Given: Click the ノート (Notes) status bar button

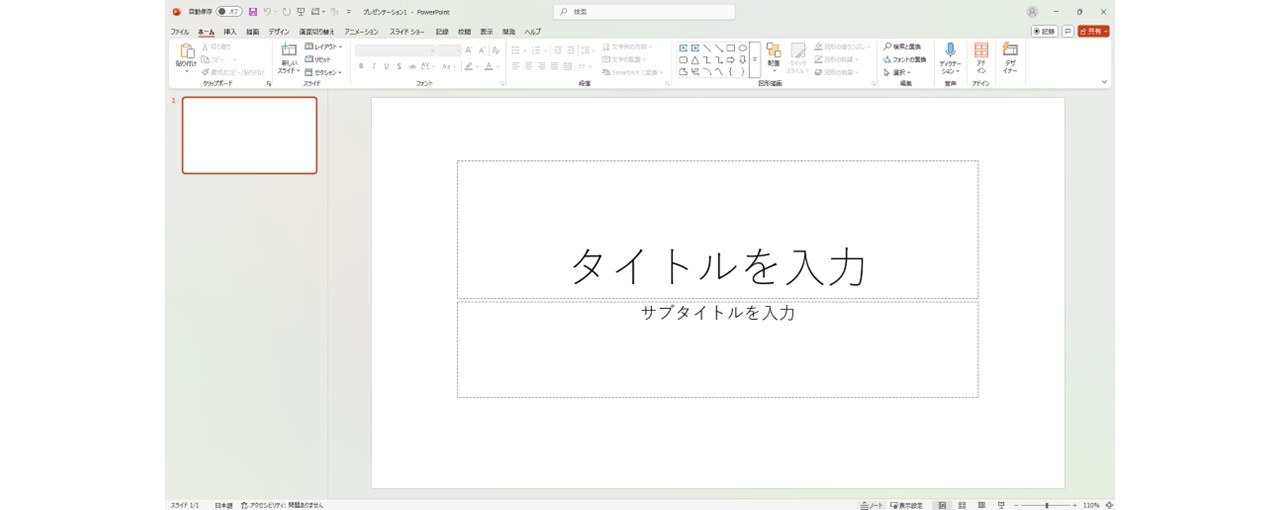Looking at the screenshot, I should [871, 505].
